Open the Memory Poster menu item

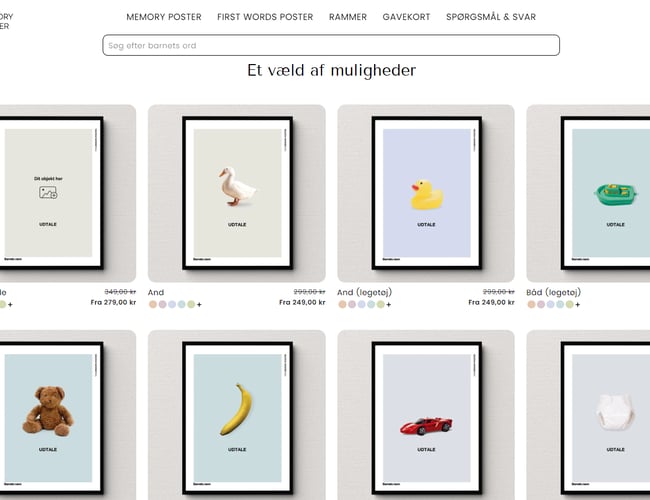click(x=164, y=17)
